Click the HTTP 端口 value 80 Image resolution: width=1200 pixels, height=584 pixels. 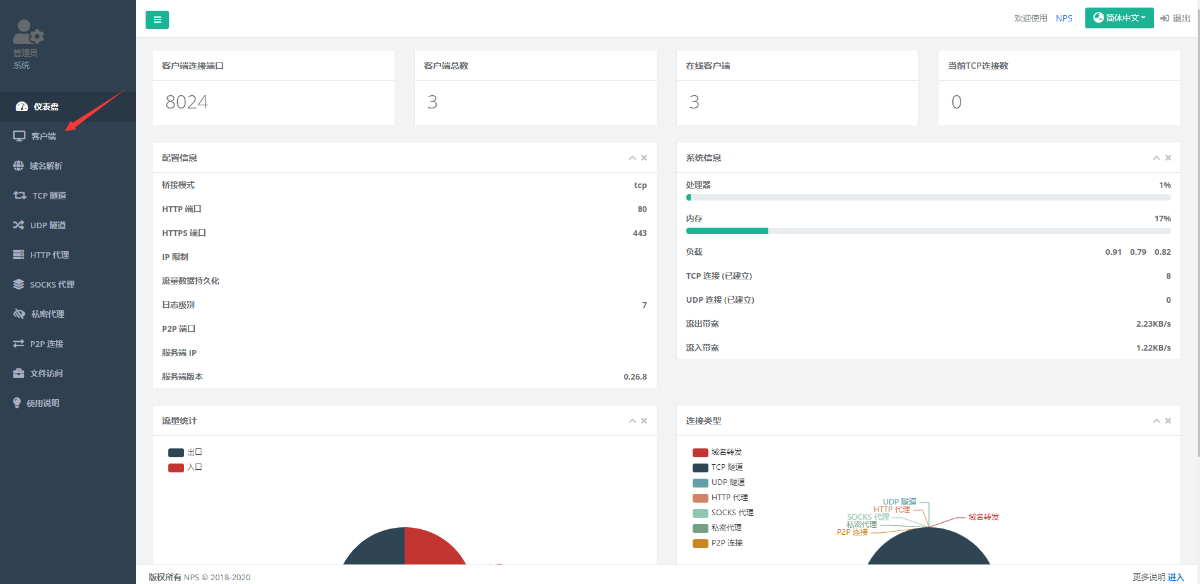642,209
